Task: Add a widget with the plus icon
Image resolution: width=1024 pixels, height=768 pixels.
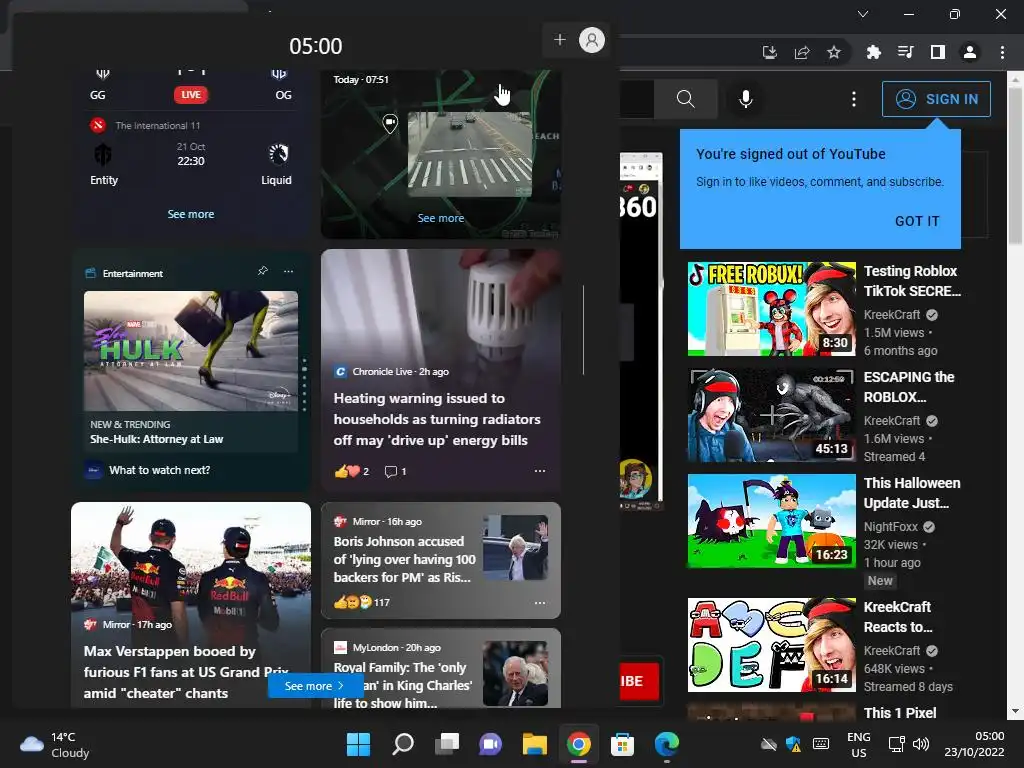Action: pyautogui.click(x=560, y=40)
